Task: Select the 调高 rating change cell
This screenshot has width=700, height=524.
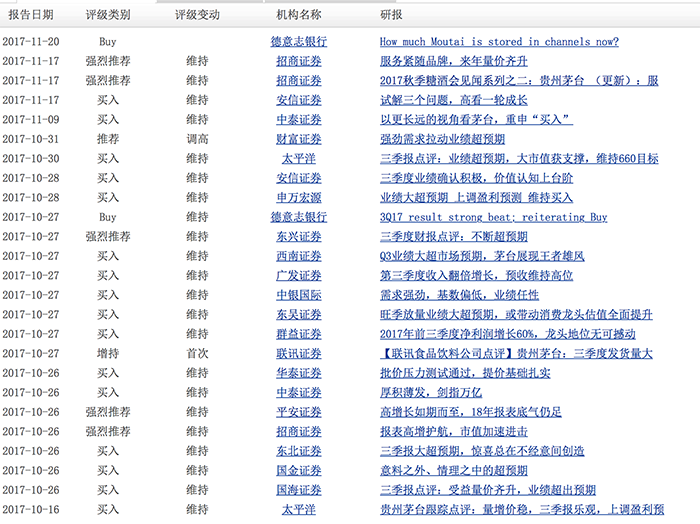Action: click(x=197, y=139)
